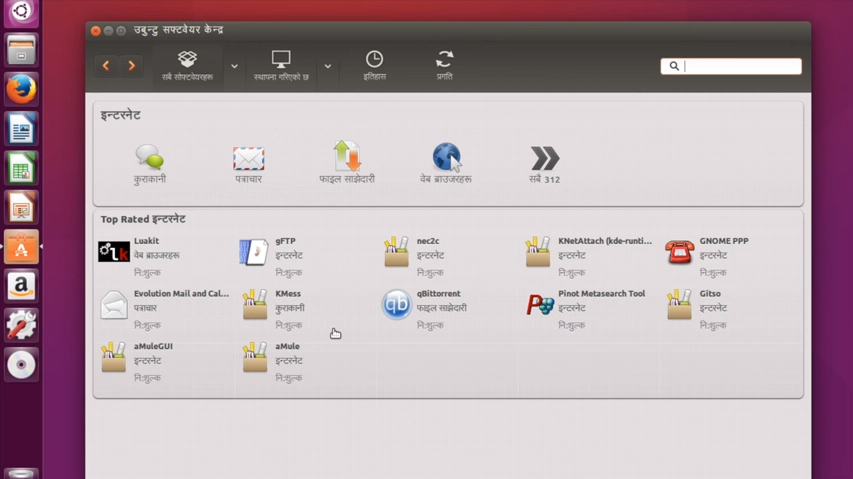Open the KNetAttach app entry
The height and width of the screenshot is (479, 853).
click(x=589, y=256)
